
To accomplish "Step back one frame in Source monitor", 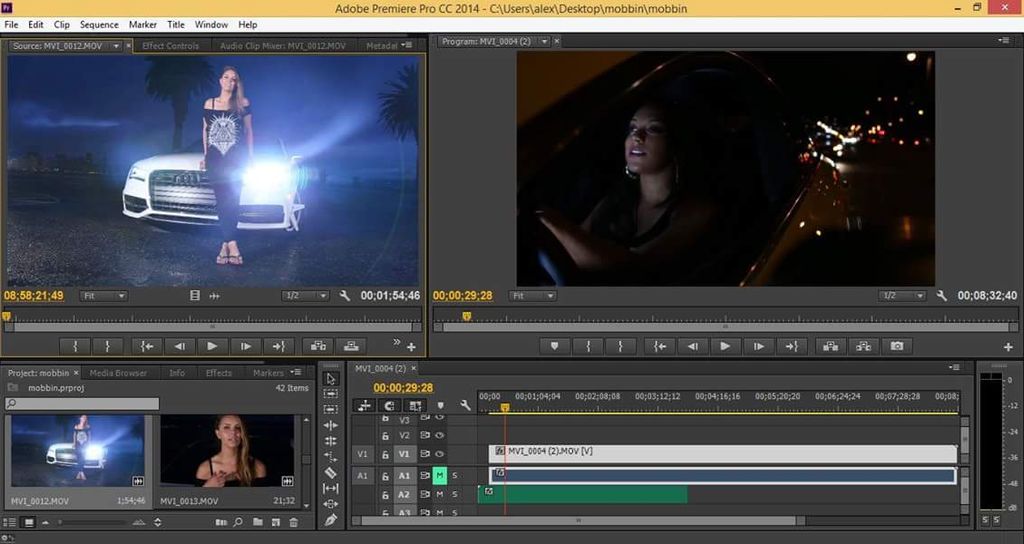I will pyautogui.click(x=180, y=346).
